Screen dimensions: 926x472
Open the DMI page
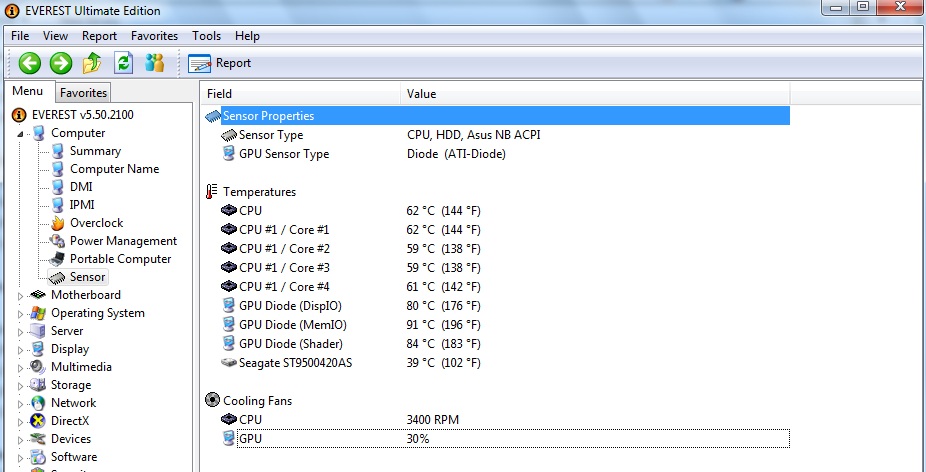point(81,187)
